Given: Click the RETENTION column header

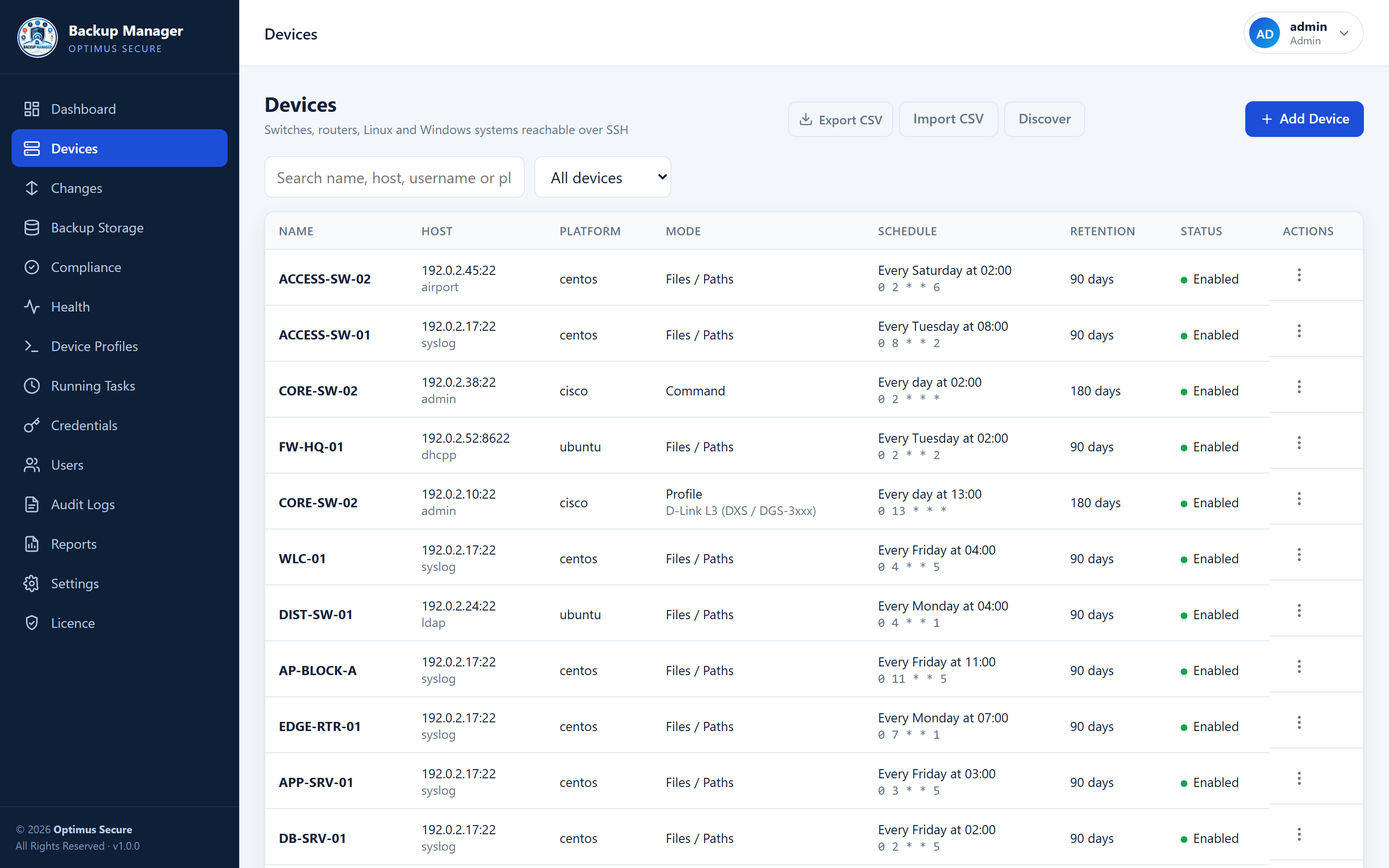Looking at the screenshot, I should coord(1102,231).
